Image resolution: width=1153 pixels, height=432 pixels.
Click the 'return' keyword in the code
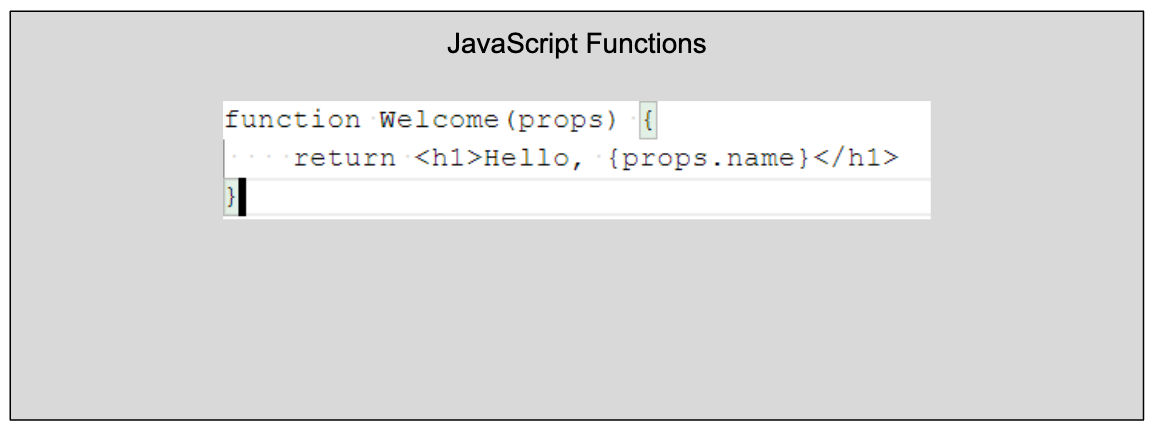344,158
